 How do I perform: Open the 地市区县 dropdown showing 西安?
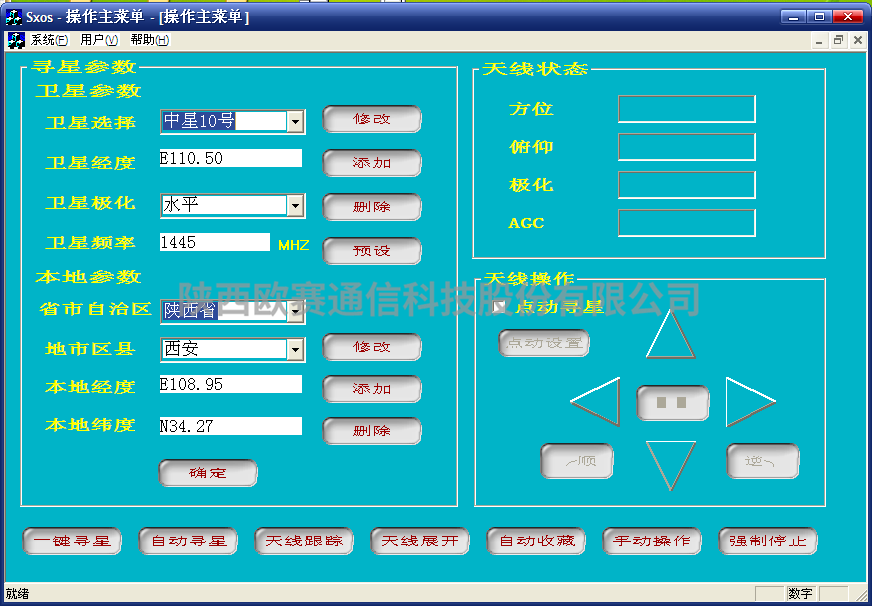(x=295, y=349)
